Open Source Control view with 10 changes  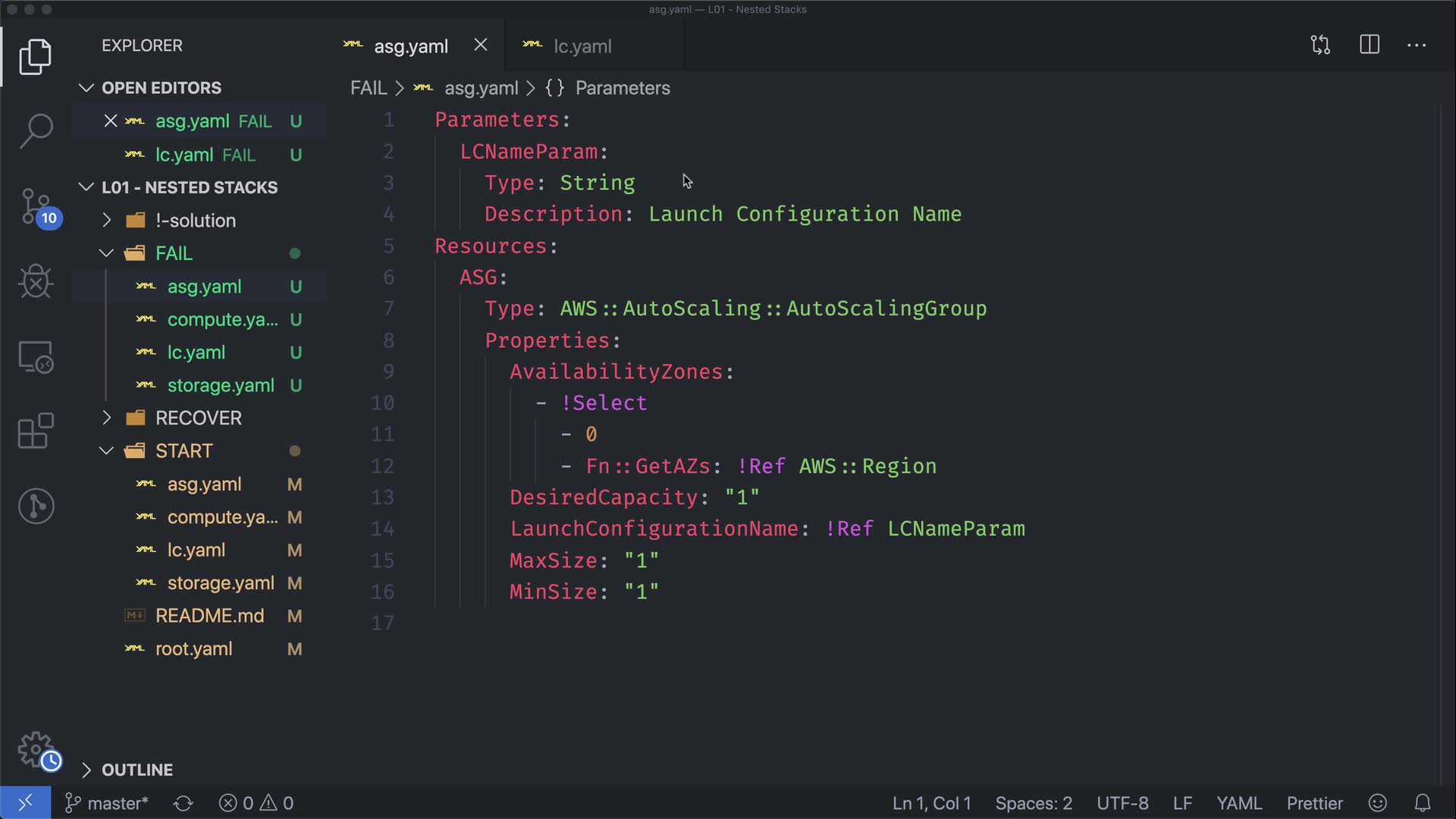(x=36, y=206)
